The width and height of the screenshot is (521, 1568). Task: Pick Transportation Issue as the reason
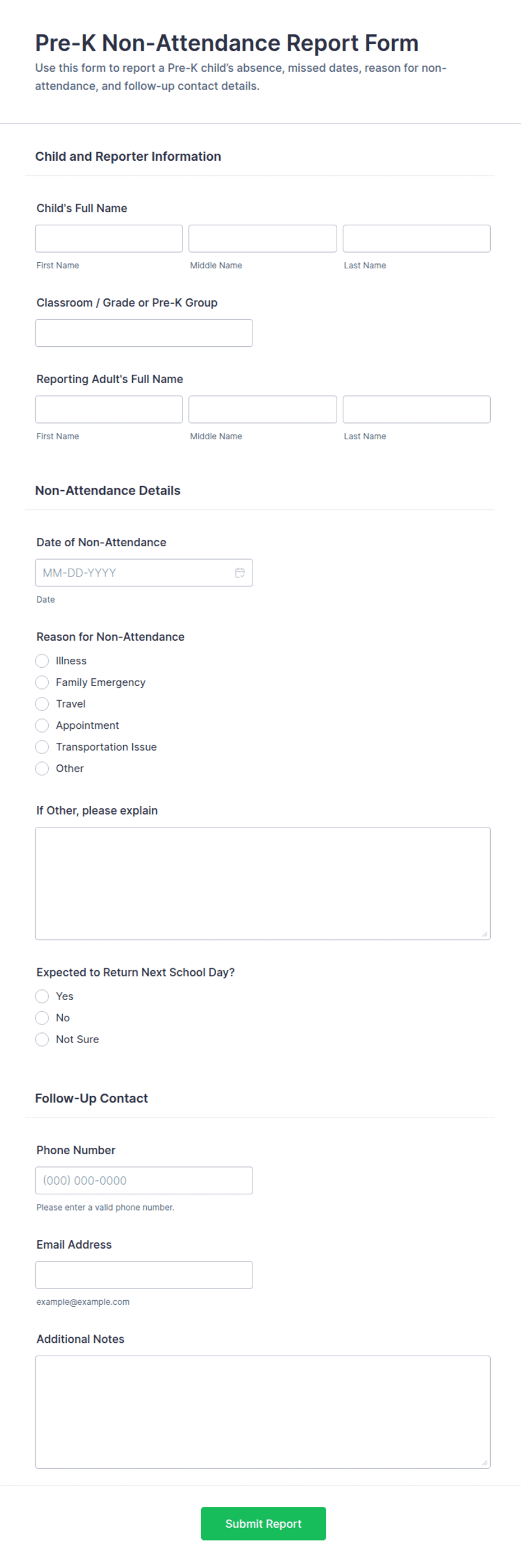pos(42,747)
